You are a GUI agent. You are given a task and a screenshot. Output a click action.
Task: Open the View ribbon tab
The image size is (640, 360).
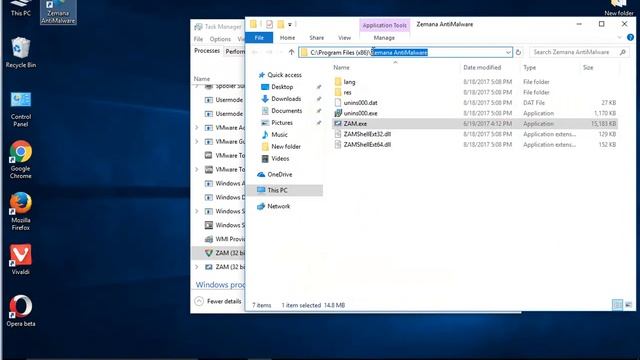coord(344,38)
